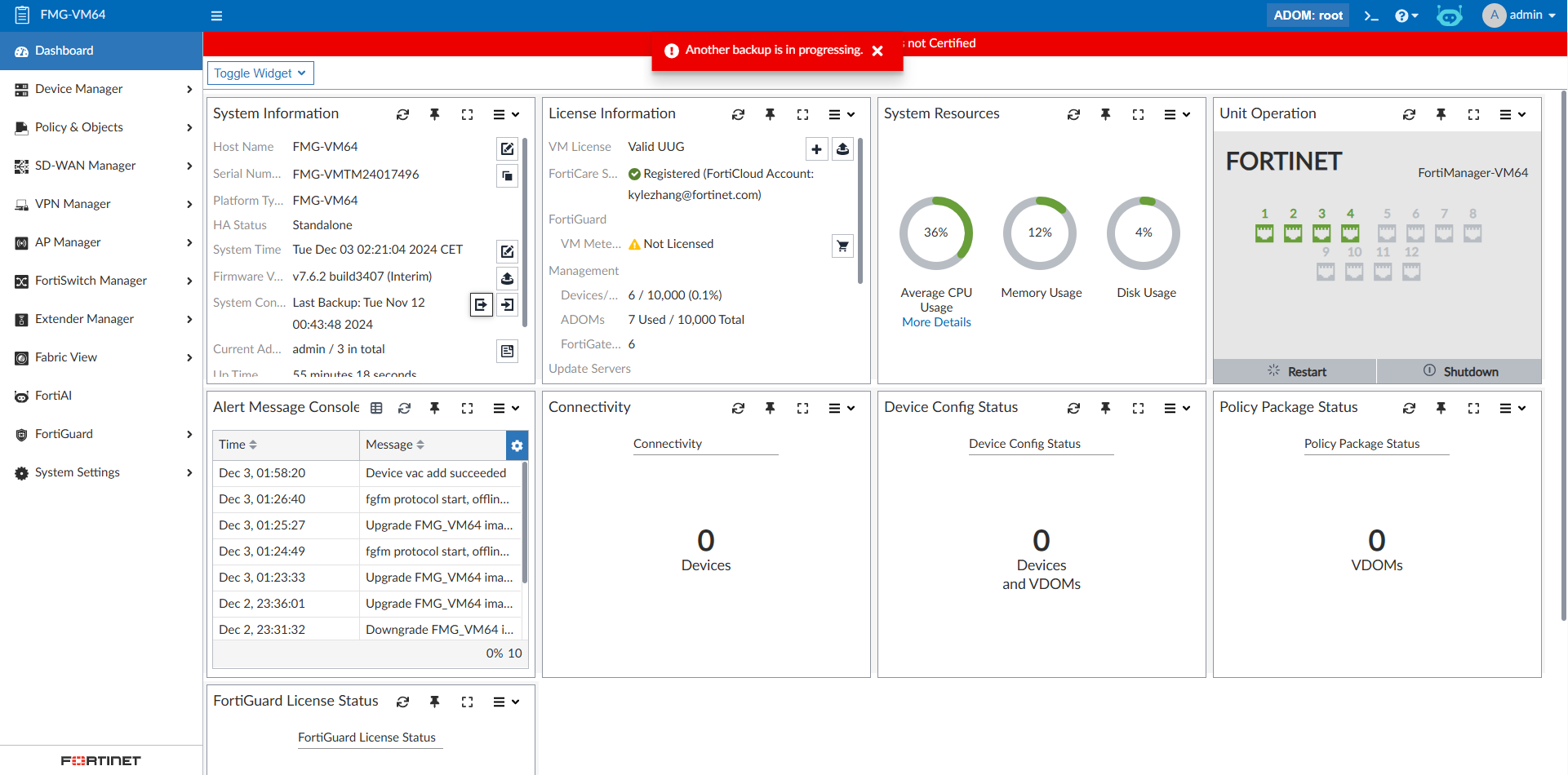Screen dimensions: 1568x775
Task: Upload a new firmware image in System Information
Action: point(507,278)
